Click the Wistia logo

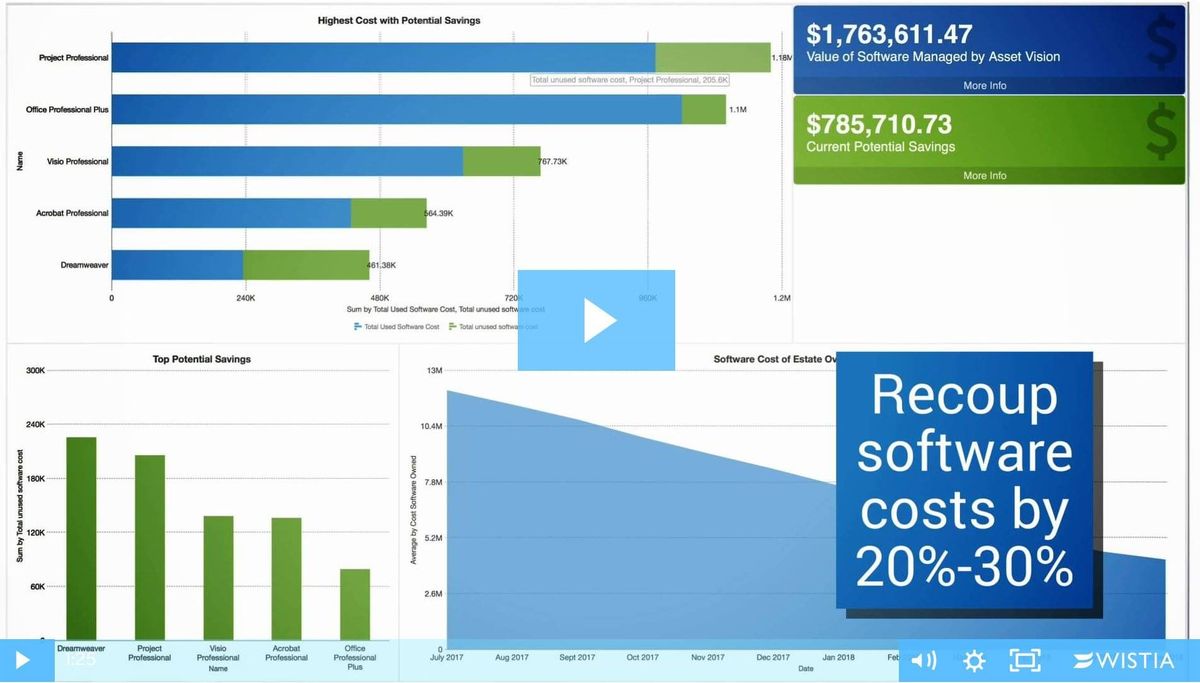pos(1122,660)
